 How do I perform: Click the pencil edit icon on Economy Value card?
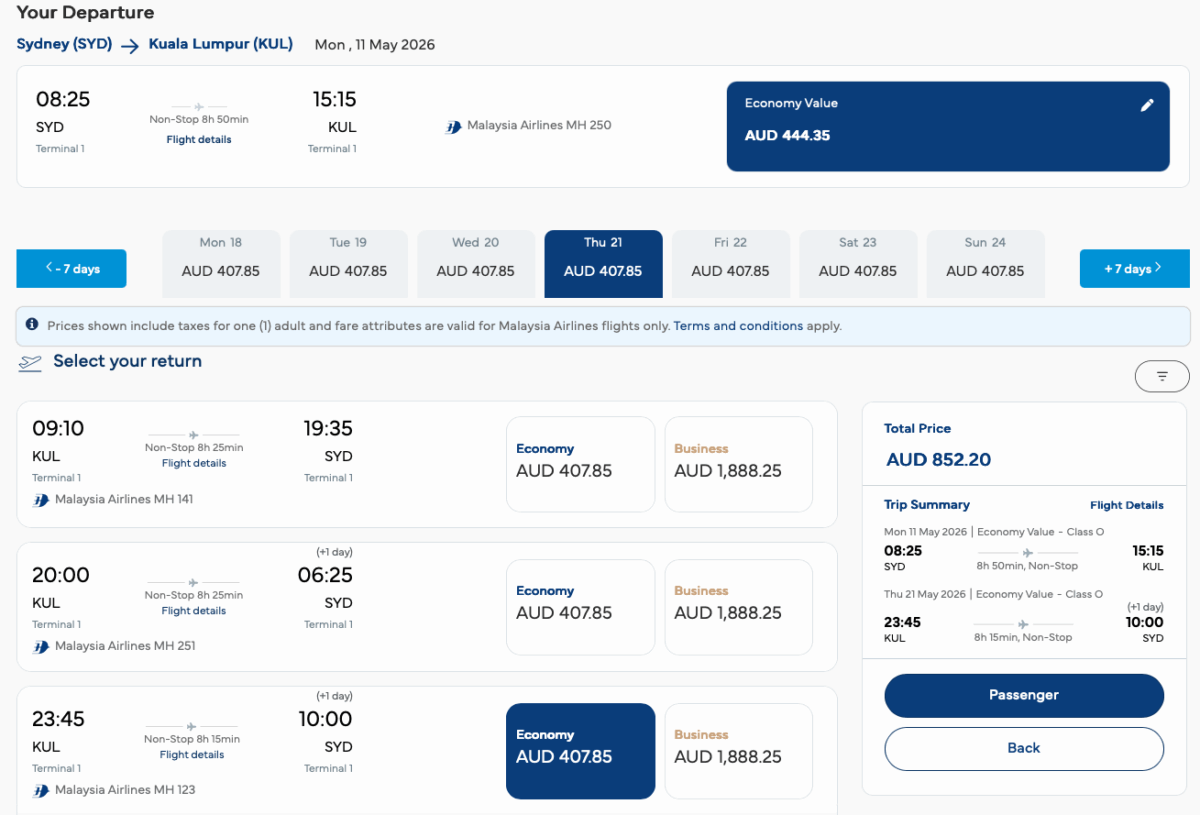pos(1147,105)
